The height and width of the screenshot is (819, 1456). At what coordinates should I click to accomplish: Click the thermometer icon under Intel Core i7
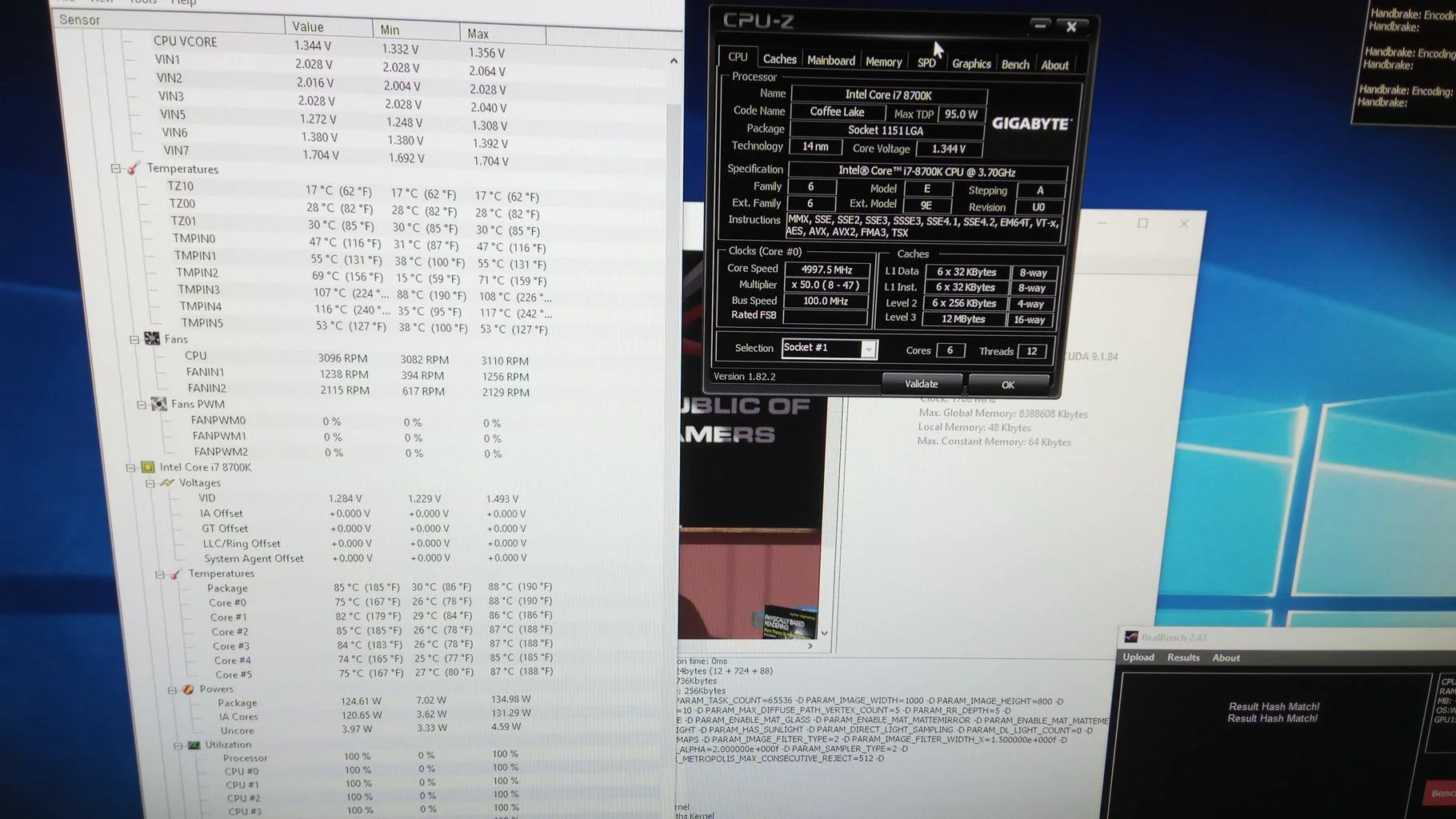pyautogui.click(x=175, y=573)
